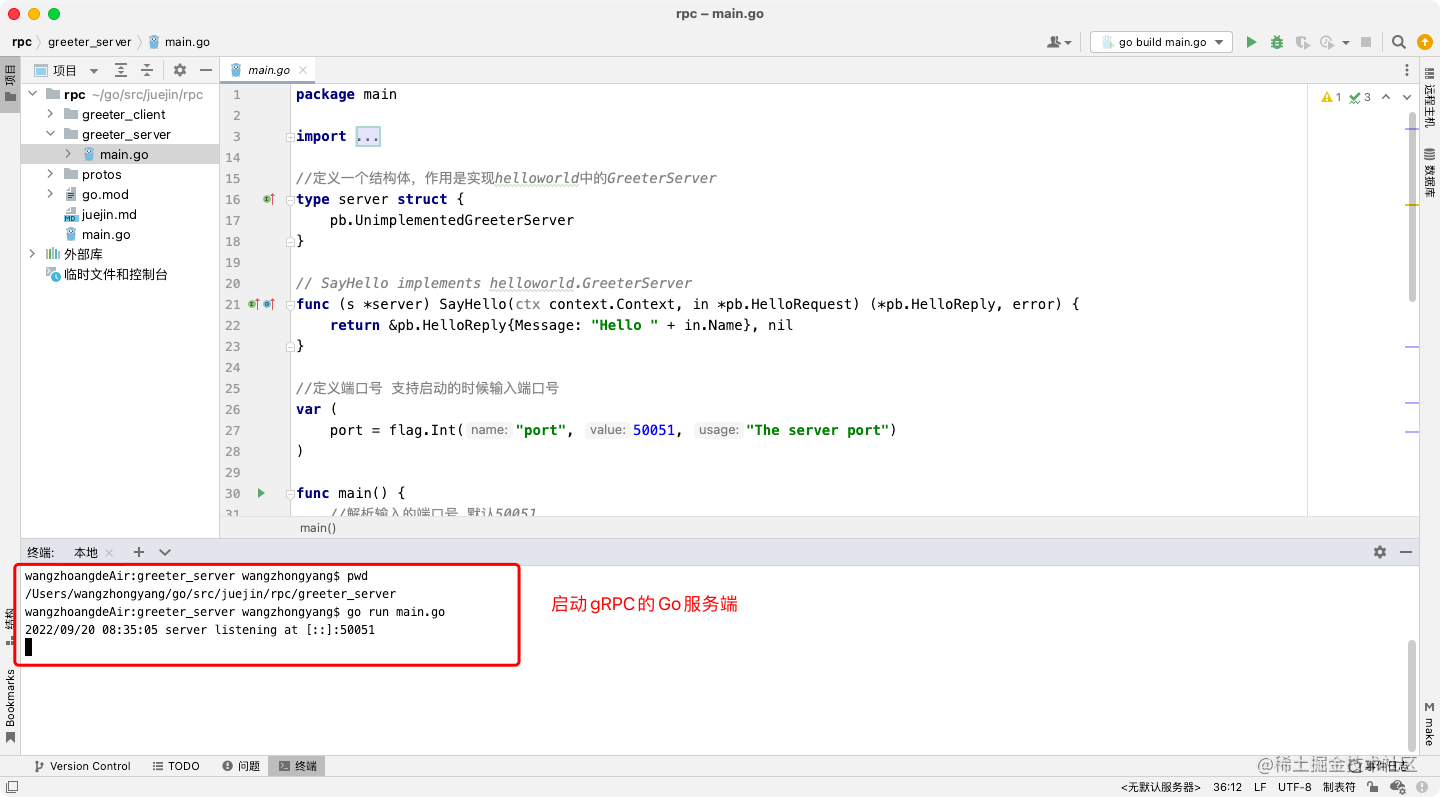Click cursor position 36:12 in status bar

coord(1227,787)
